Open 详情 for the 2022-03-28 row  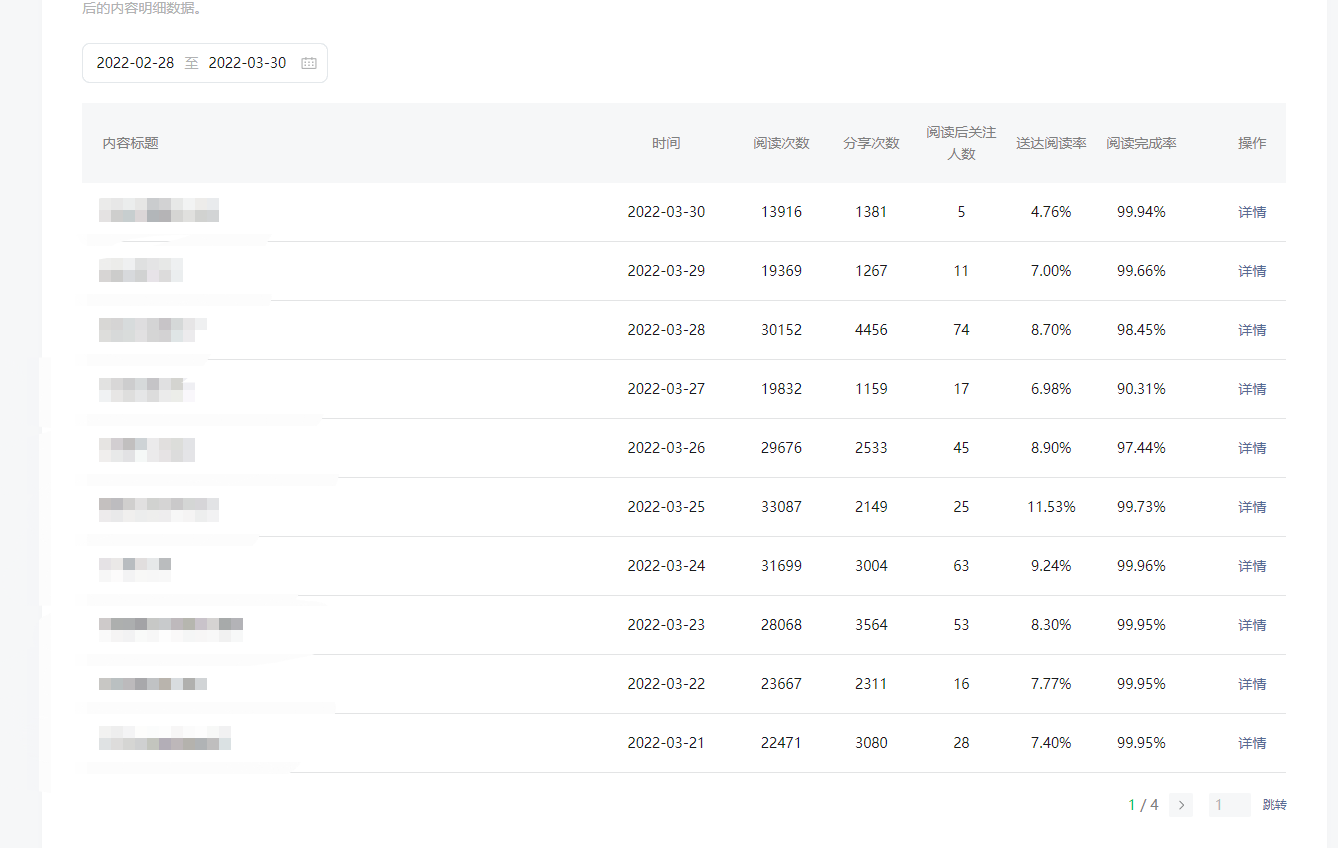coord(1252,330)
